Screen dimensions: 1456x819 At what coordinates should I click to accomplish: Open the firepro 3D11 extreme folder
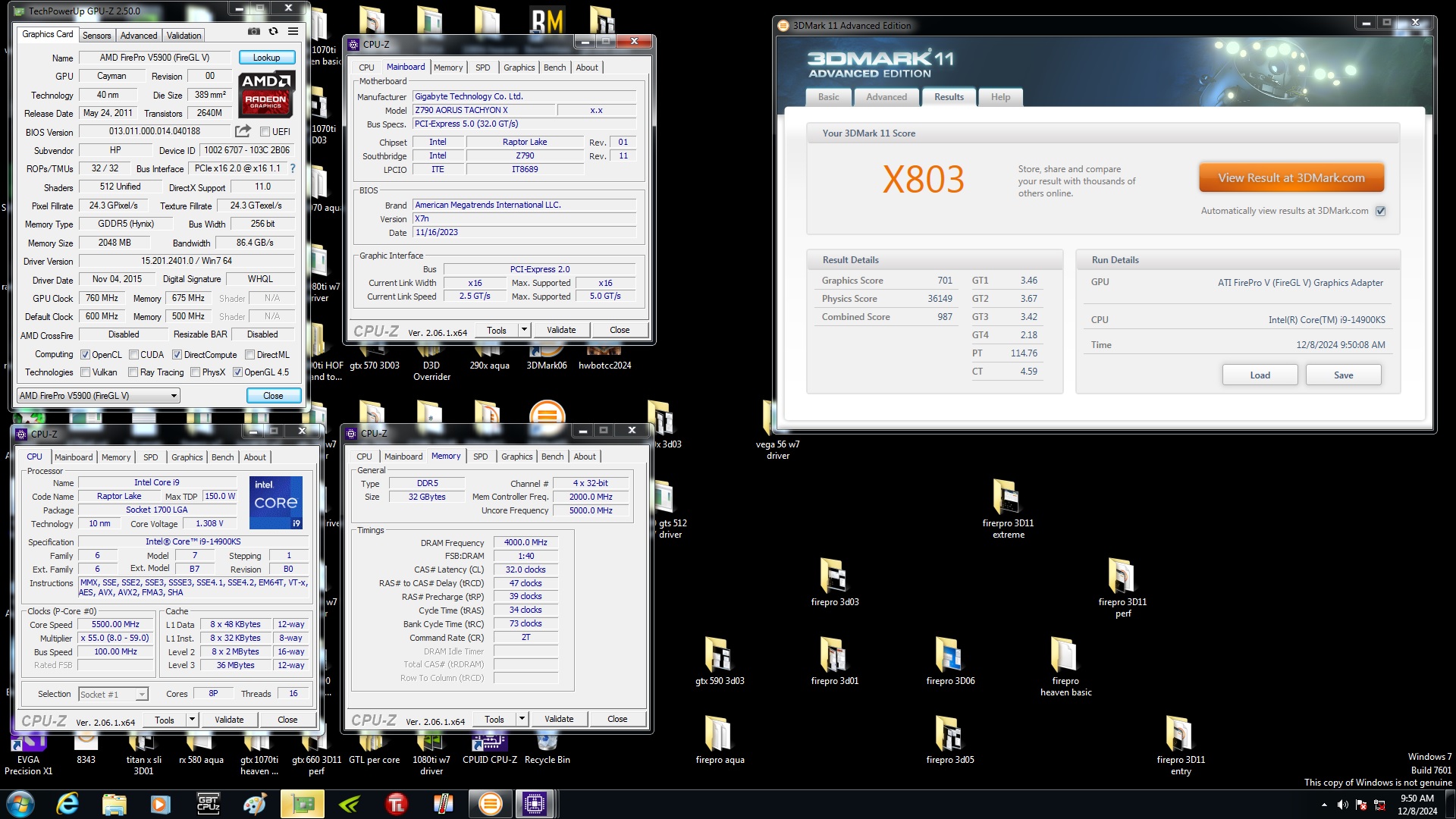coord(1008,508)
